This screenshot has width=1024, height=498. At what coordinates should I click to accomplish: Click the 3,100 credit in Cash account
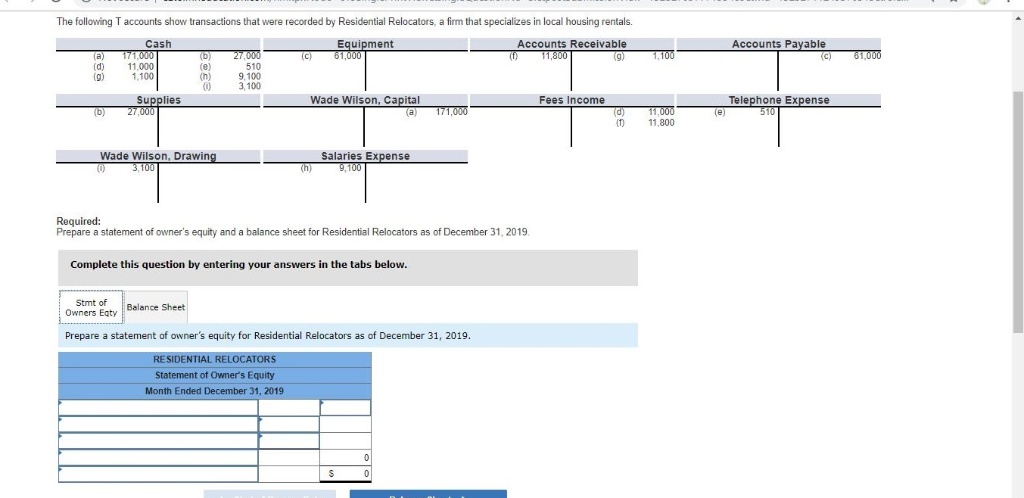(249, 86)
